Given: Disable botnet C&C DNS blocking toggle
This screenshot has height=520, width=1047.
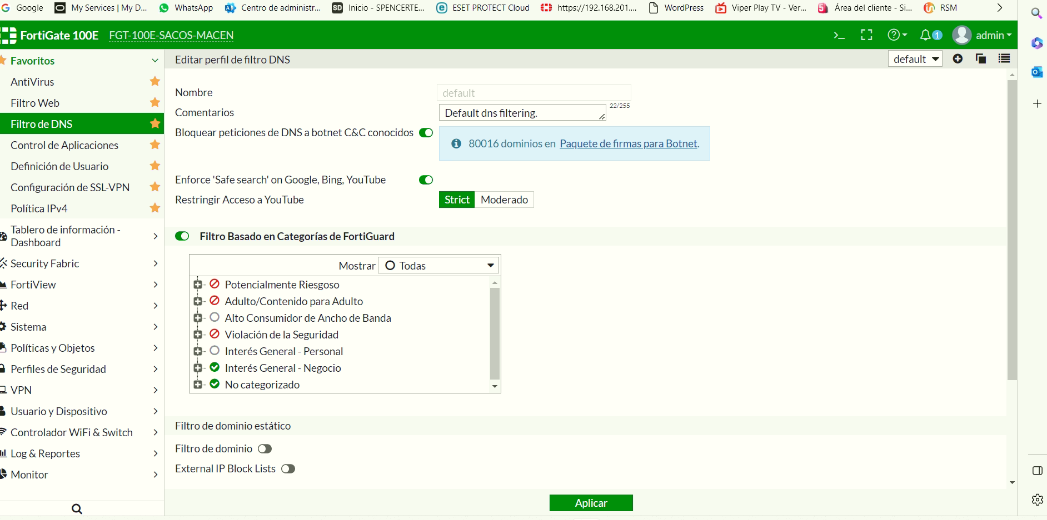Looking at the screenshot, I should click(426, 132).
